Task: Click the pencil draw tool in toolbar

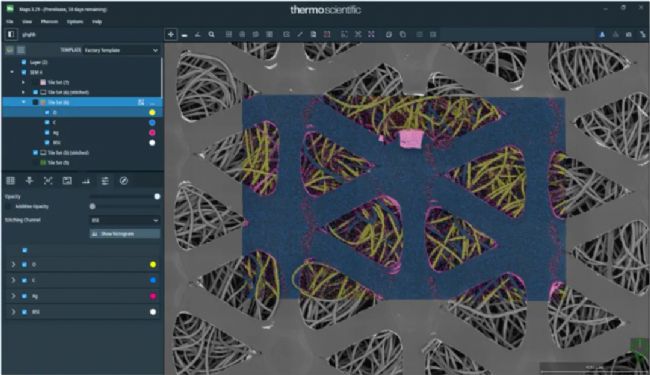Action: (x=300, y=34)
